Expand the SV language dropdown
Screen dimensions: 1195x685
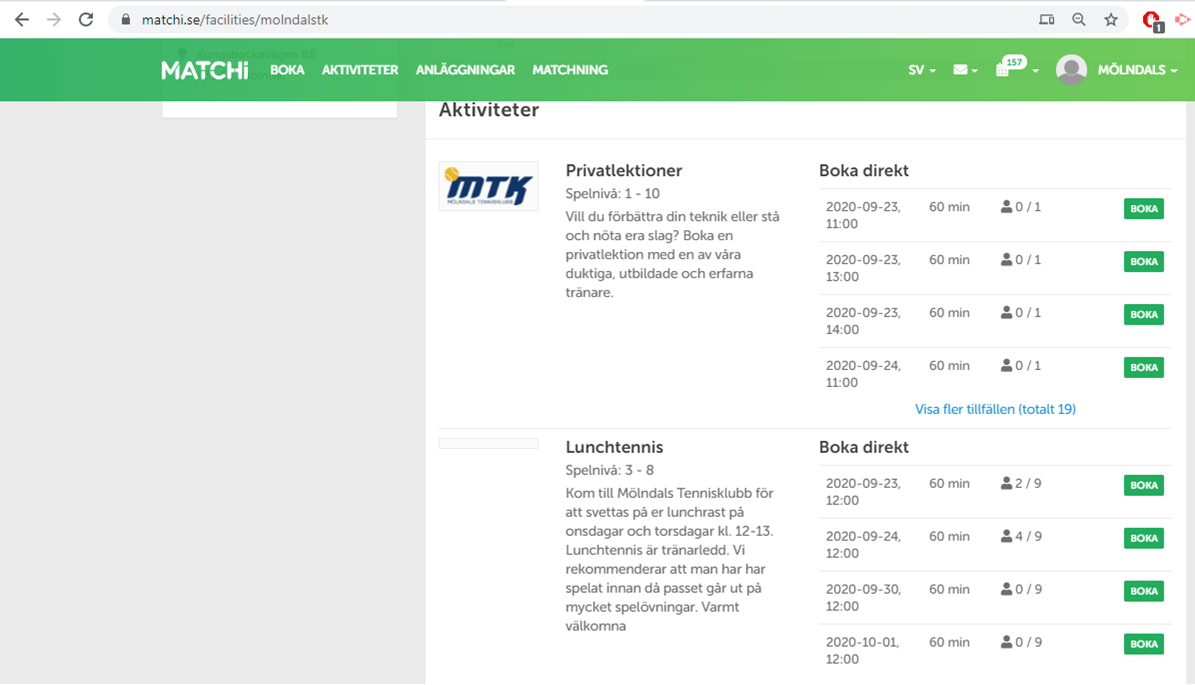click(921, 70)
